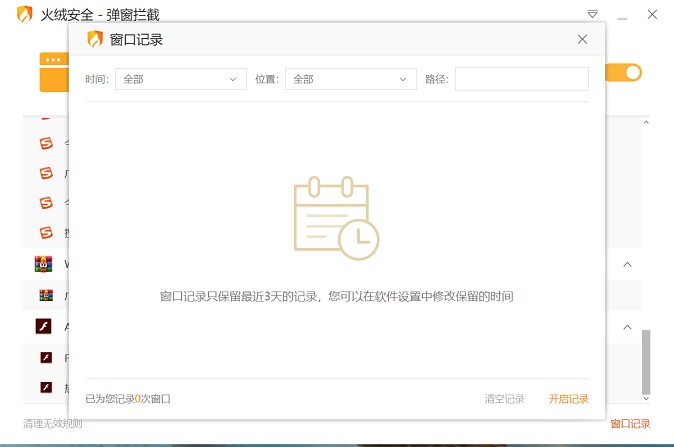Screen dimensions: 674x447
Task: Collapse the WinRAR group chevron
Action: [628, 265]
